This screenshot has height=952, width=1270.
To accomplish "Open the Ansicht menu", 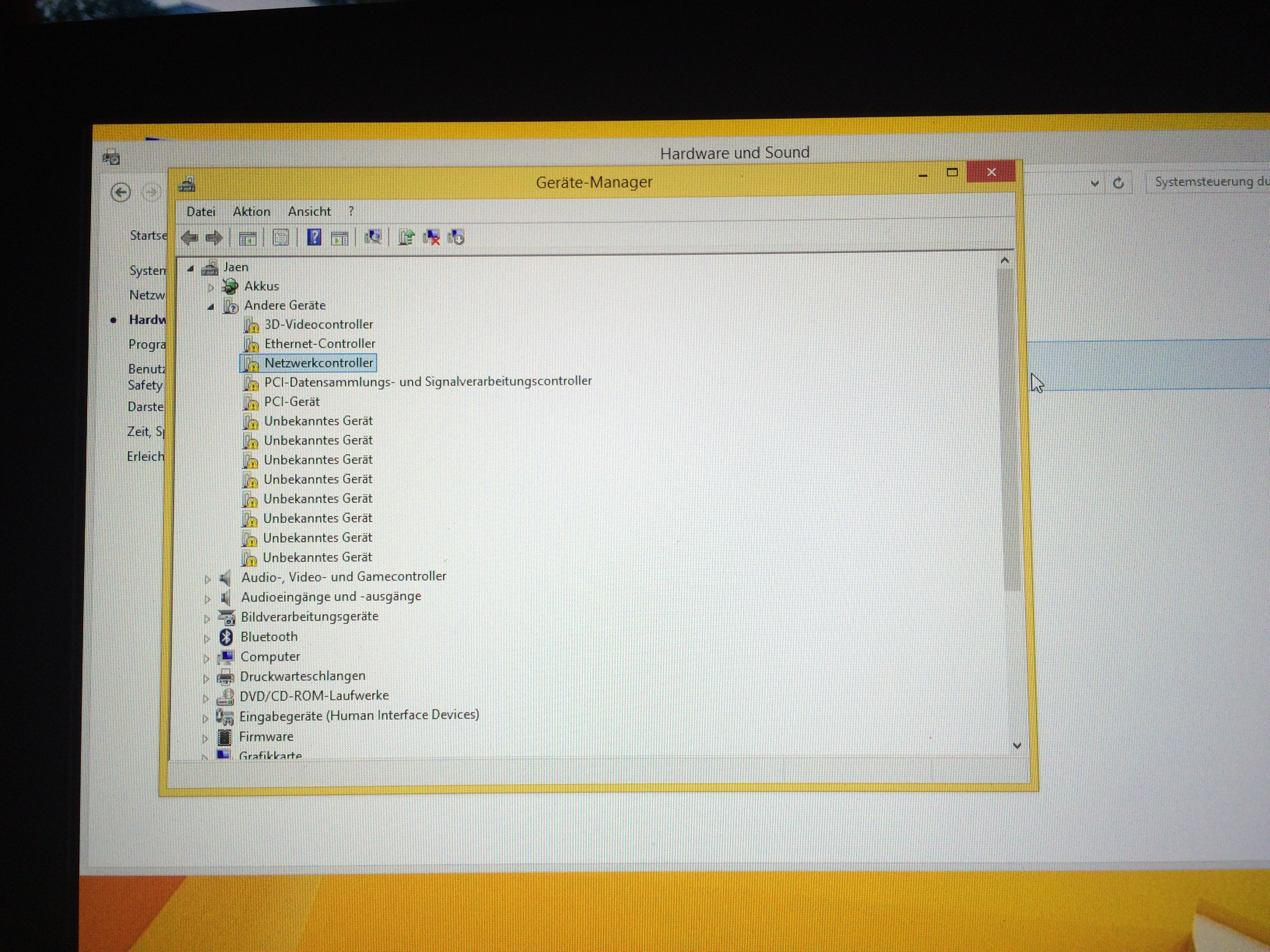I will pos(309,212).
